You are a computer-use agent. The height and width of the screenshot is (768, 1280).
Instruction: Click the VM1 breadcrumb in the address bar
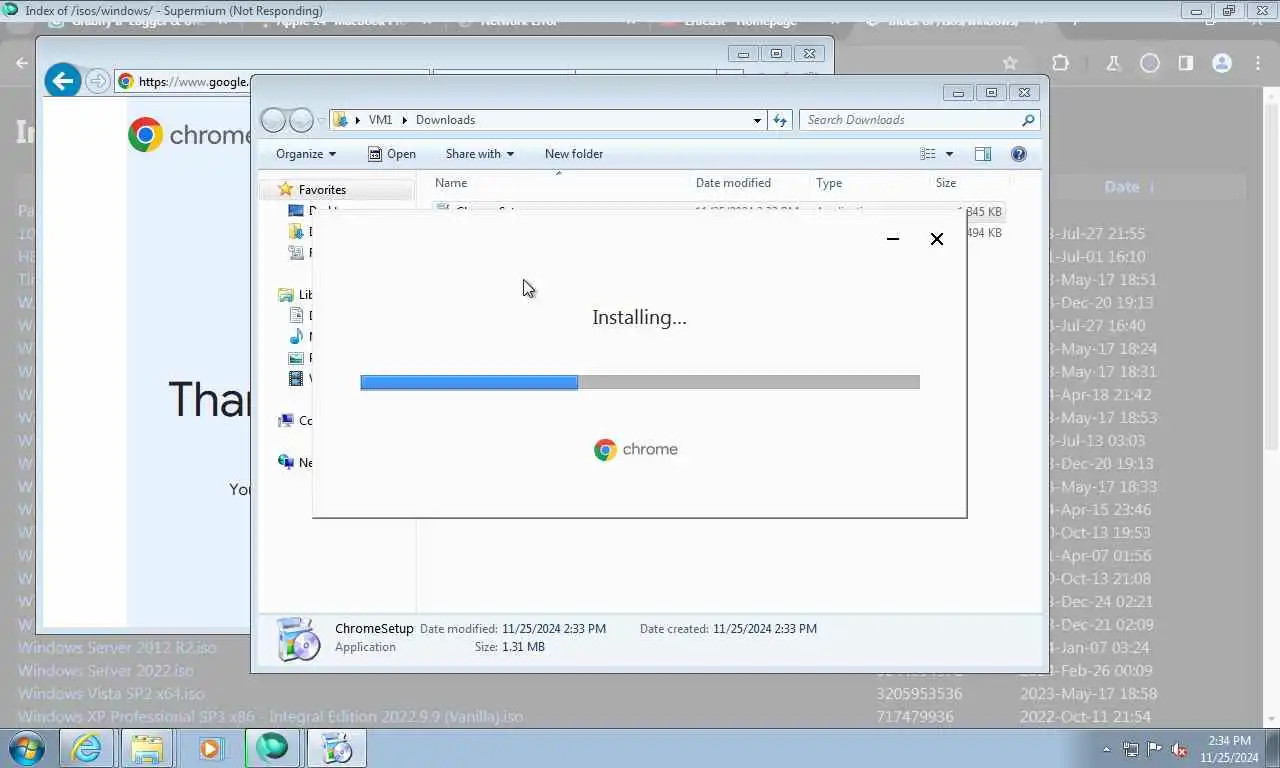(x=380, y=120)
